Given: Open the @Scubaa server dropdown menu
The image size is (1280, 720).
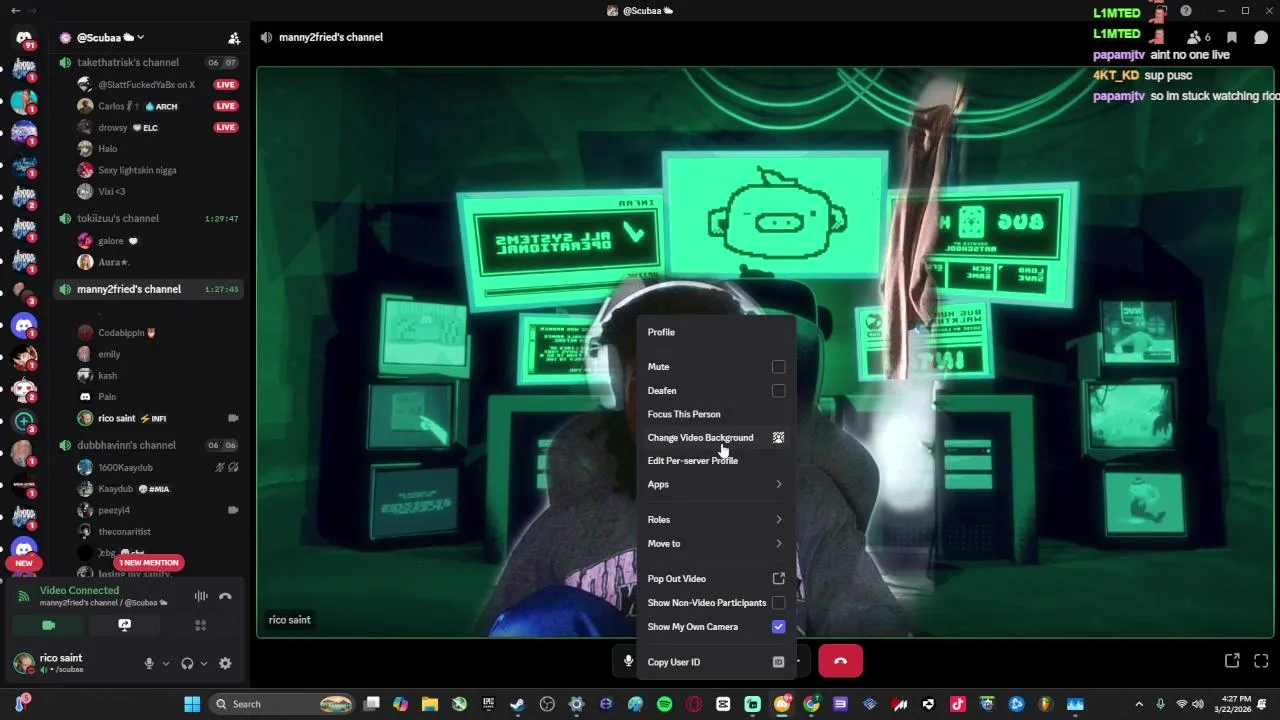Looking at the screenshot, I should point(110,38).
